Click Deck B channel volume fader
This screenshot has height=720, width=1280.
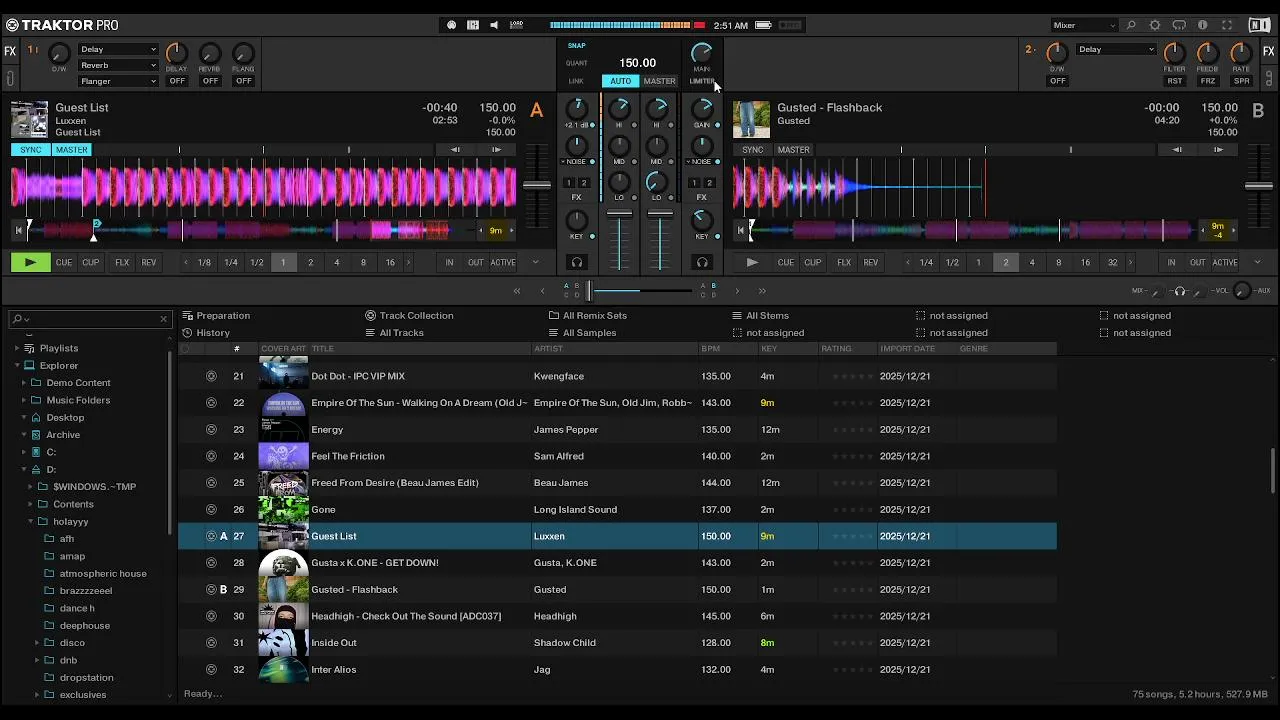pos(659,213)
